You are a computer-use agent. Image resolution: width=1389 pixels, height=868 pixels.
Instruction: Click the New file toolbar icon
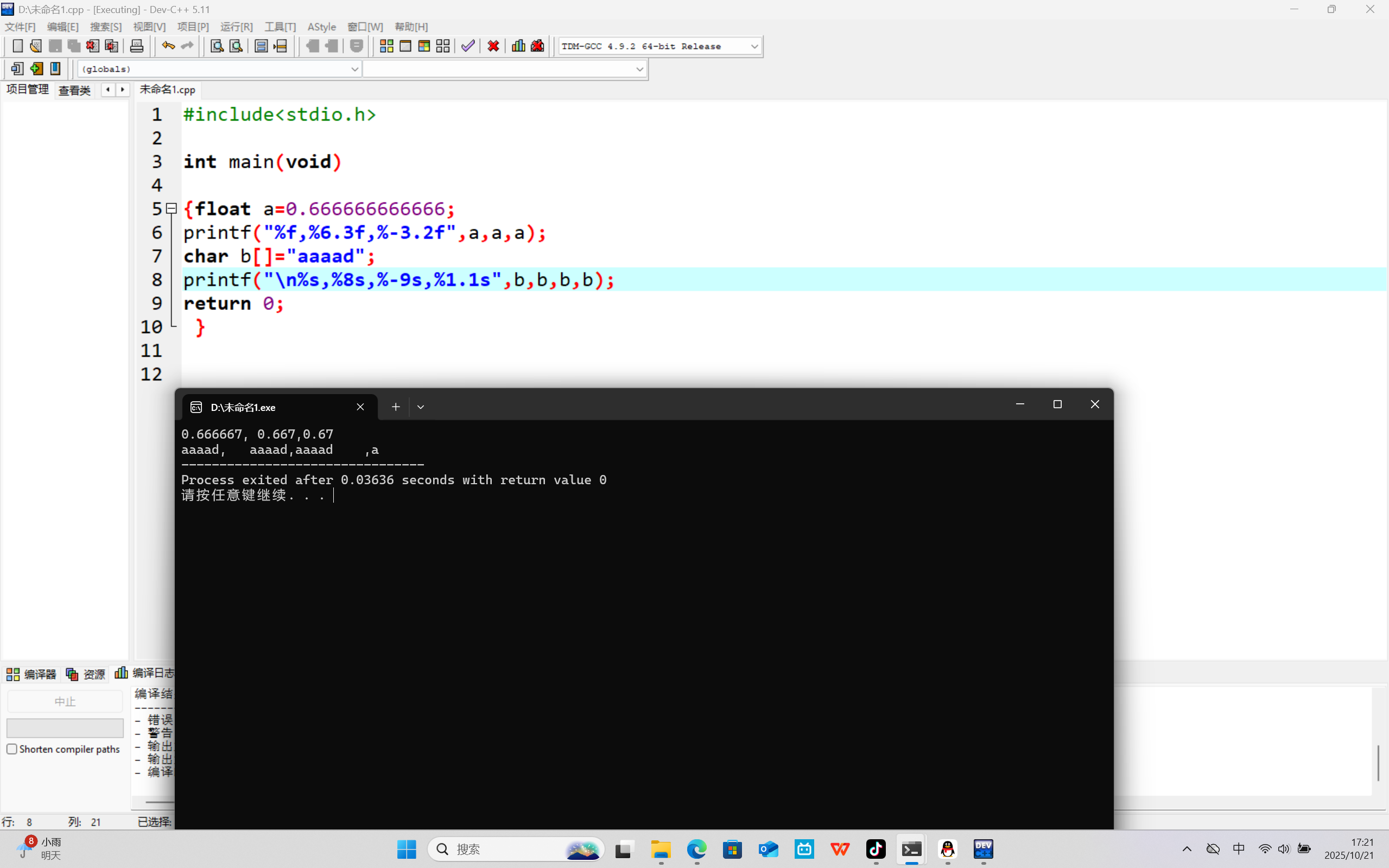pos(18,46)
